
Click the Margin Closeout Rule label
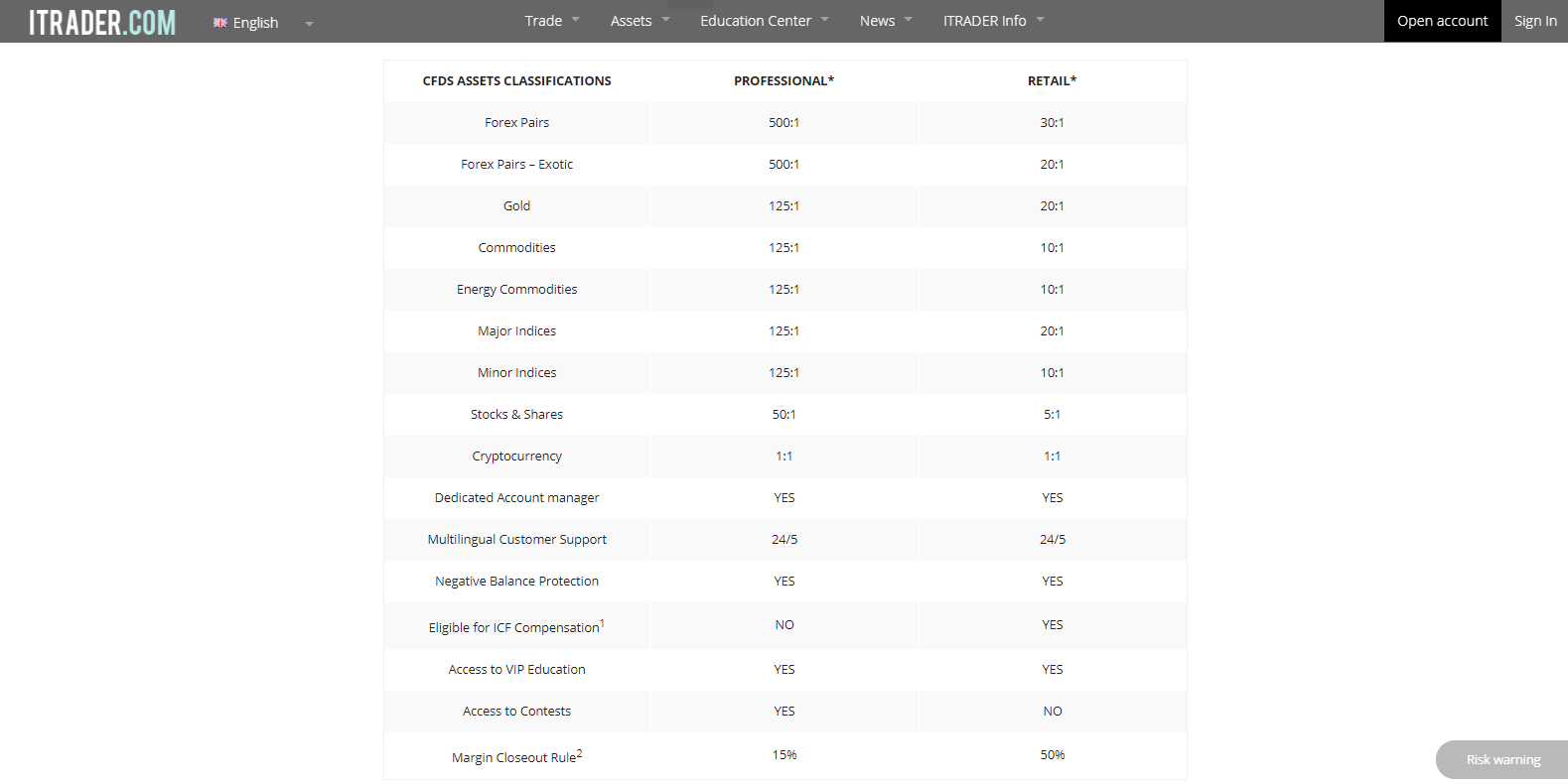514,758
